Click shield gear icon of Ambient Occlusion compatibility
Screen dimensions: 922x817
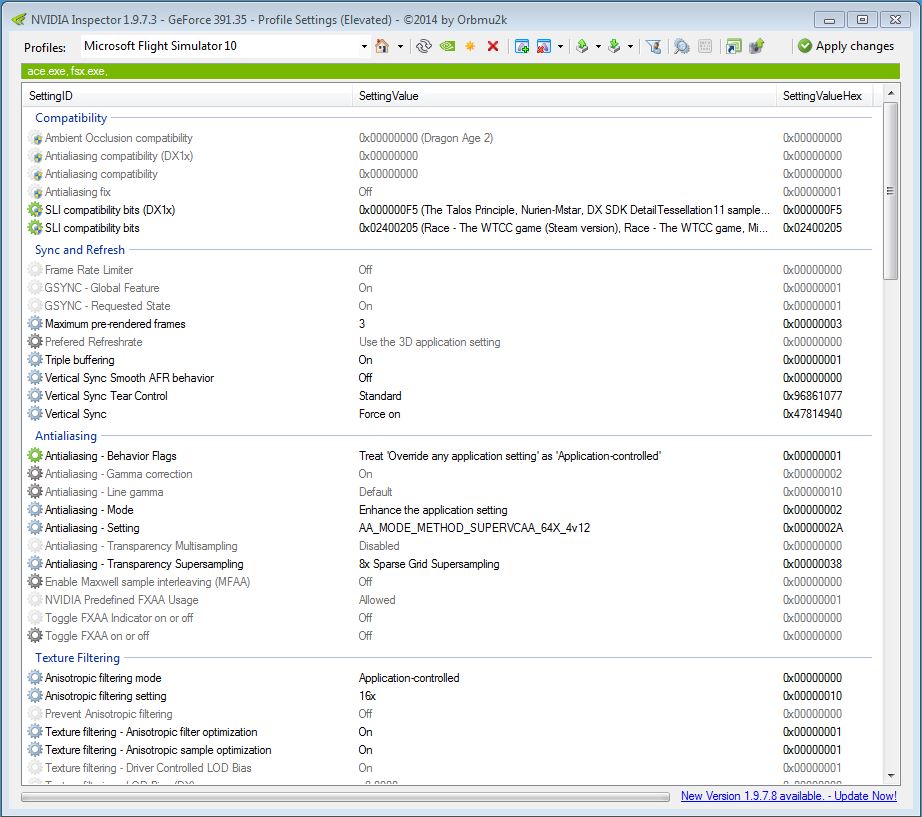click(x=35, y=138)
